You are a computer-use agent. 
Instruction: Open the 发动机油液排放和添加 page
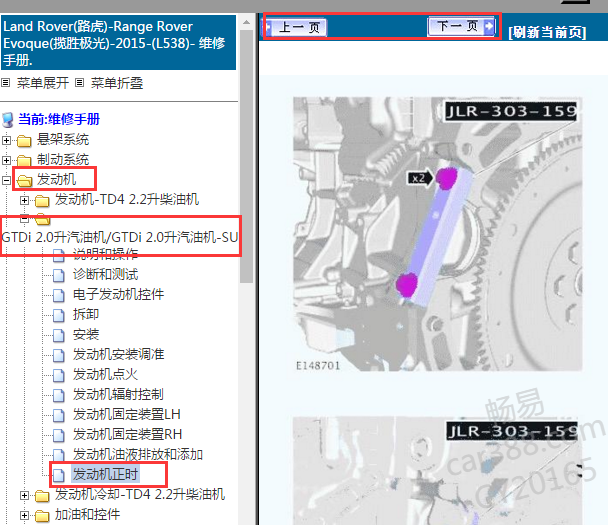pos(138,454)
